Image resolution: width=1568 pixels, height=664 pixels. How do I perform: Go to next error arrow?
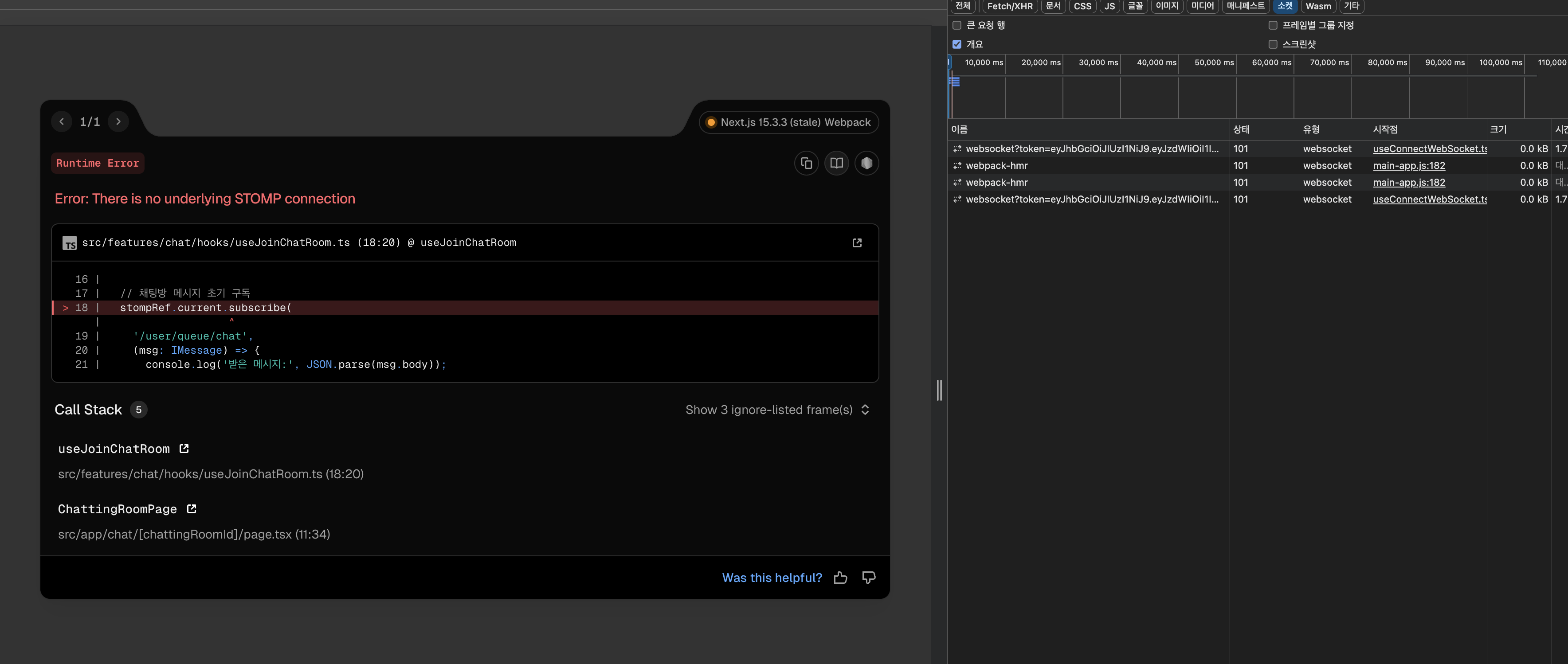[x=118, y=122]
